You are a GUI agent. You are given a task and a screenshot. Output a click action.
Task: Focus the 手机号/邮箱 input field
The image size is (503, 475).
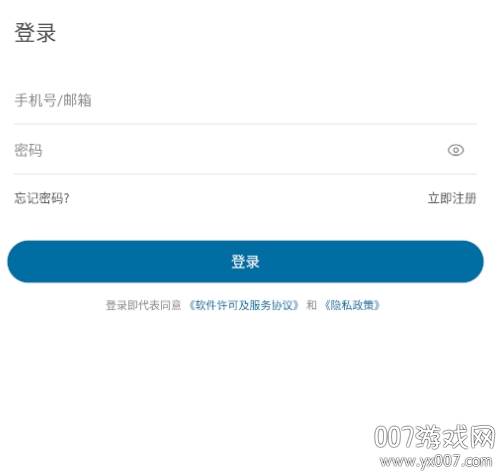(x=245, y=100)
